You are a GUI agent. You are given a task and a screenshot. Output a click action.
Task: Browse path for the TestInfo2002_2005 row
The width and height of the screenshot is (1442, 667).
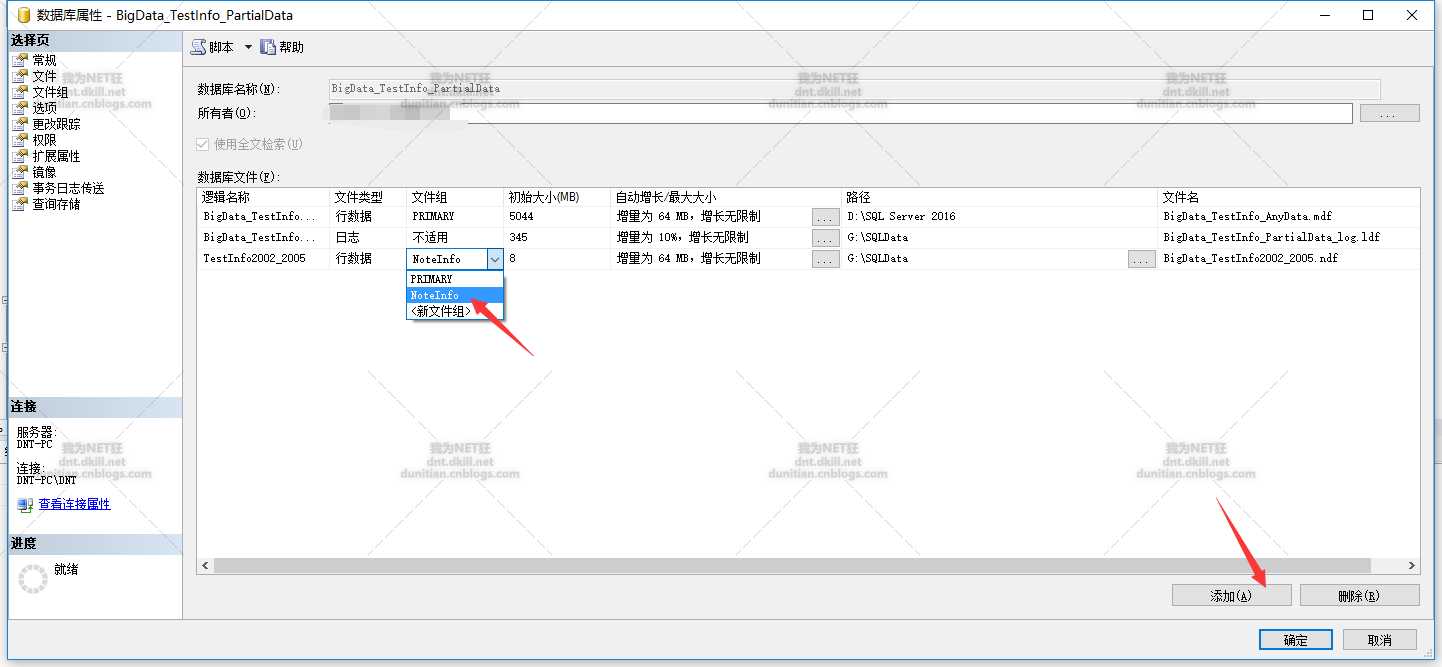[1141, 258]
